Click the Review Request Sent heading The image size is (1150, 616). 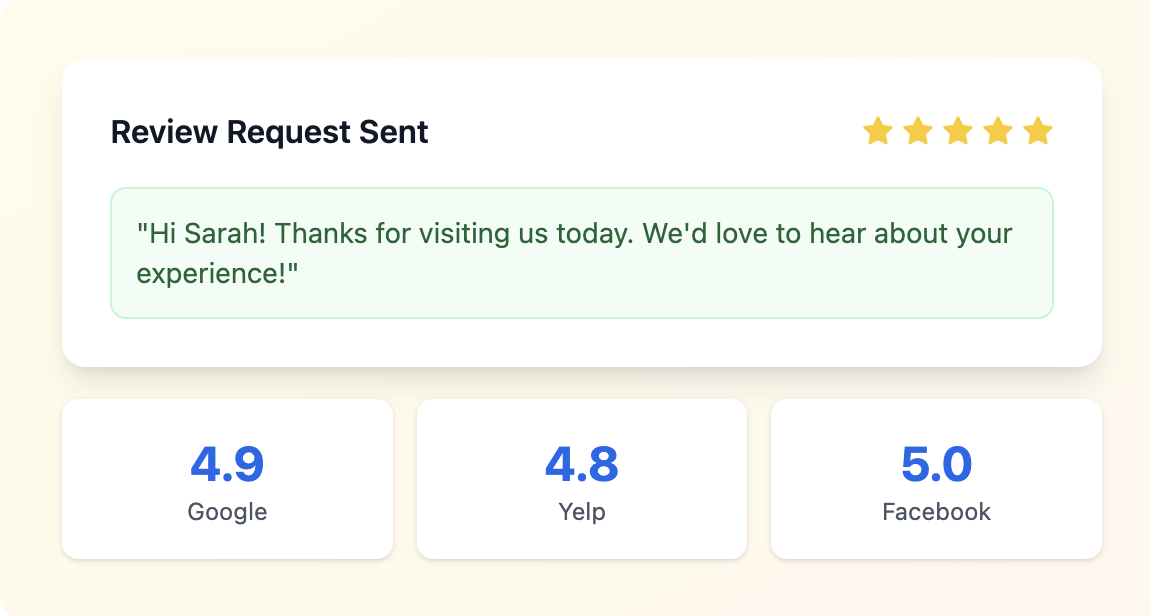[x=269, y=133]
